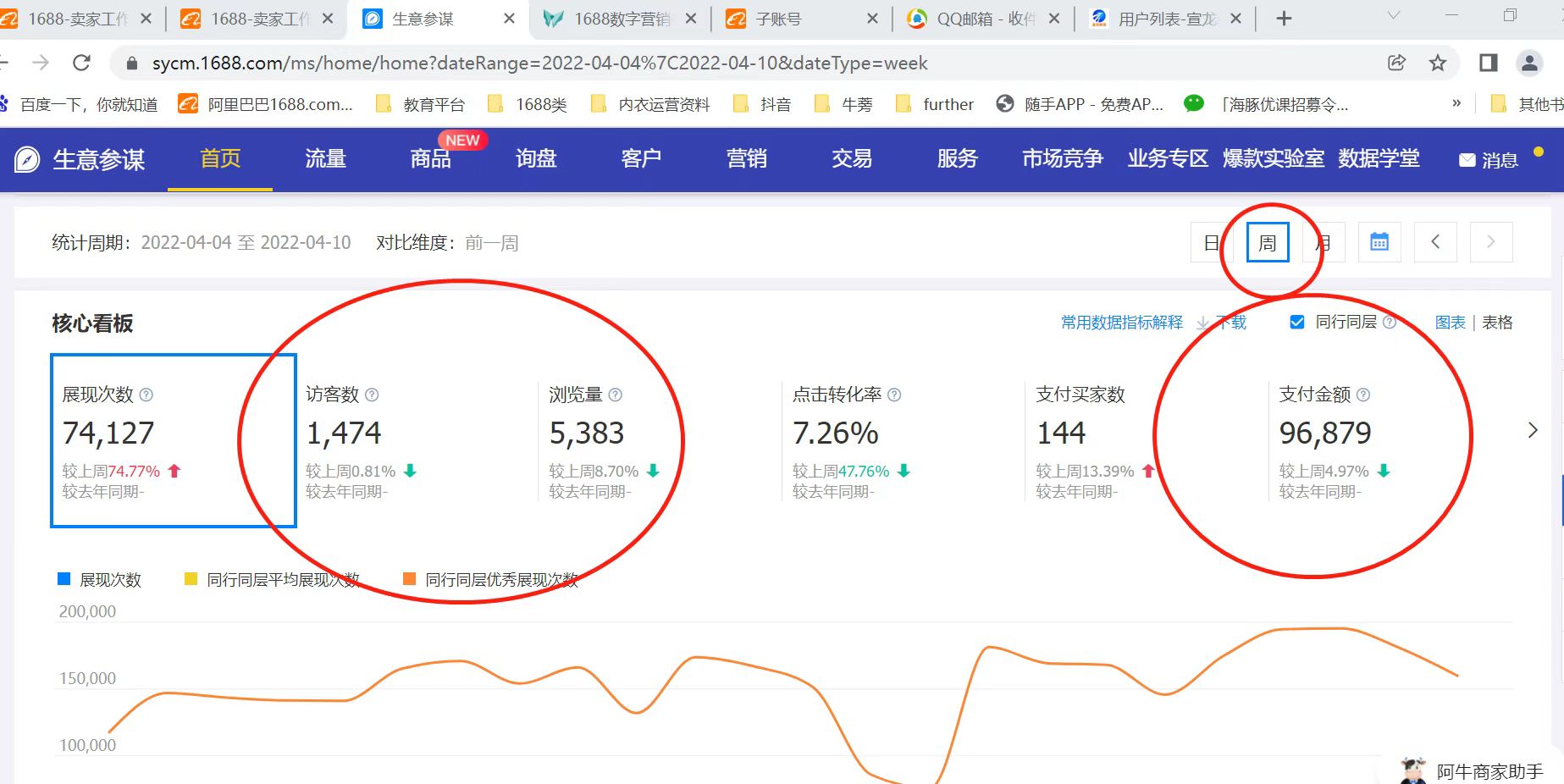Select the 点击转化率 metric card

pyautogui.click(x=881, y=440)
